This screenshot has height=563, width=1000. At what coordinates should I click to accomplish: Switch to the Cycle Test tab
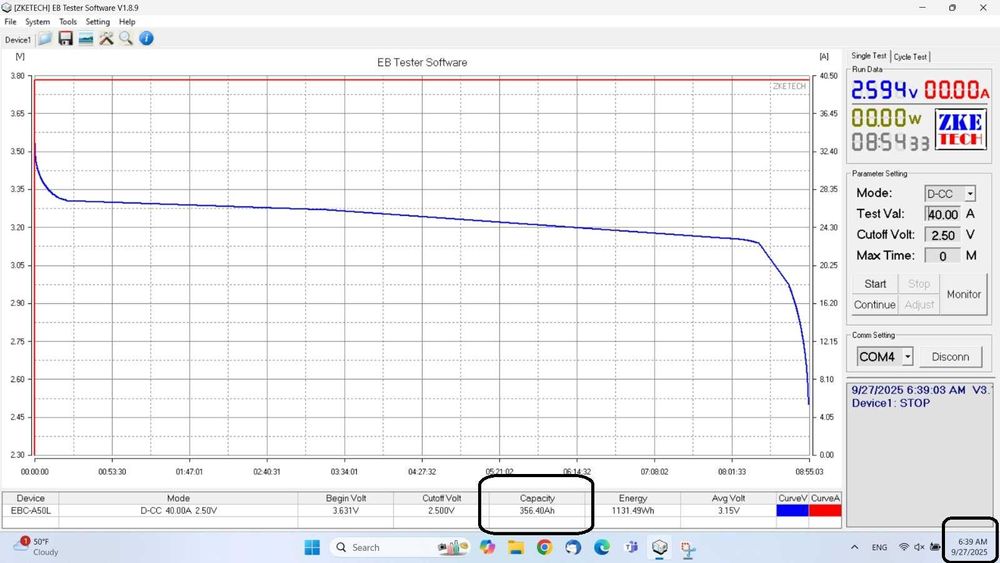tap(910, 57)
